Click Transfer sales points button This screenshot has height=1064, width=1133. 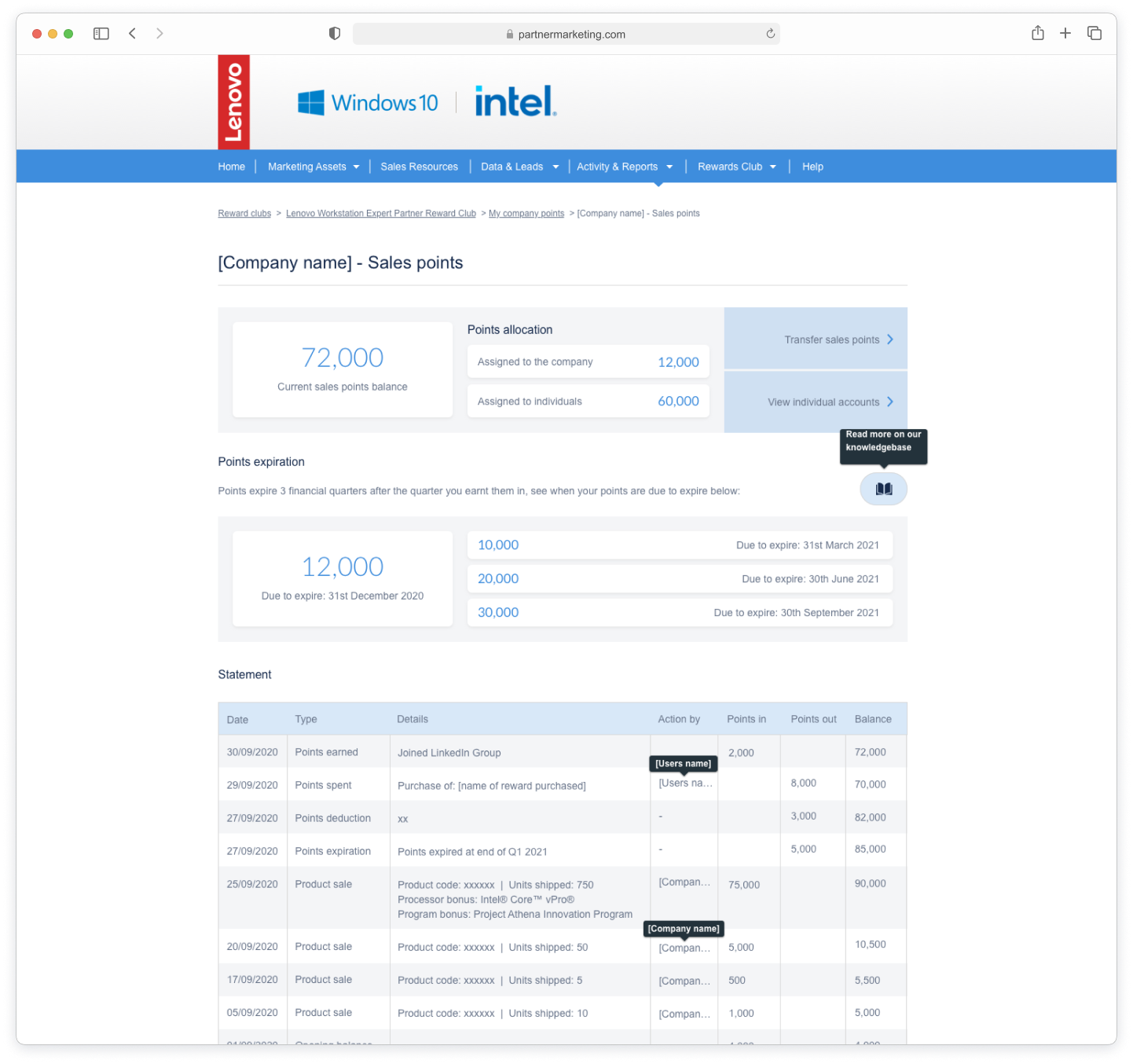coord(838,339)
